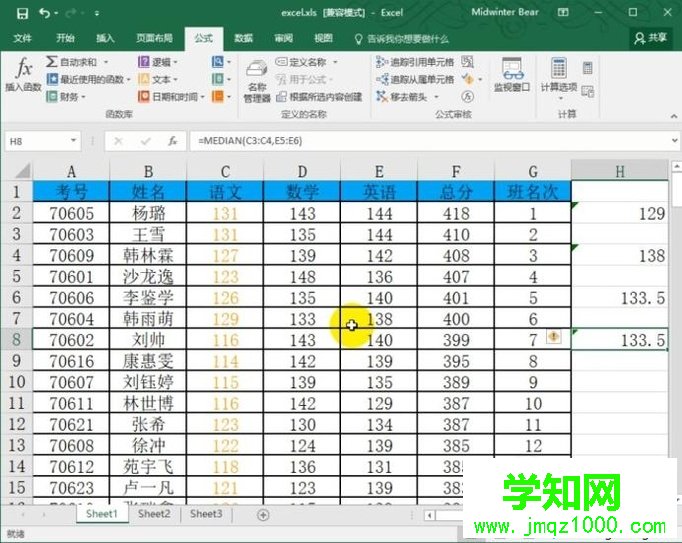Click Define Name icon

281,62
